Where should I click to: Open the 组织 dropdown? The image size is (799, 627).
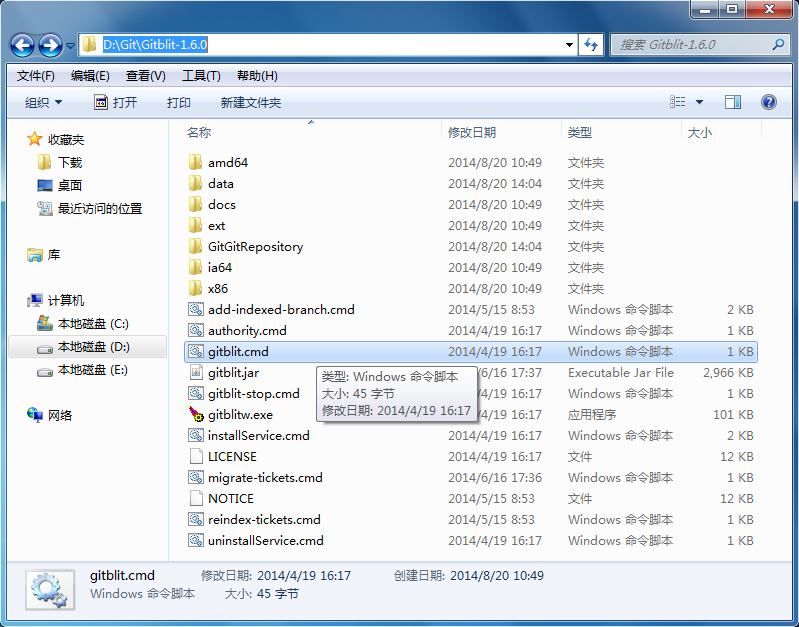(x=43, y=102)
